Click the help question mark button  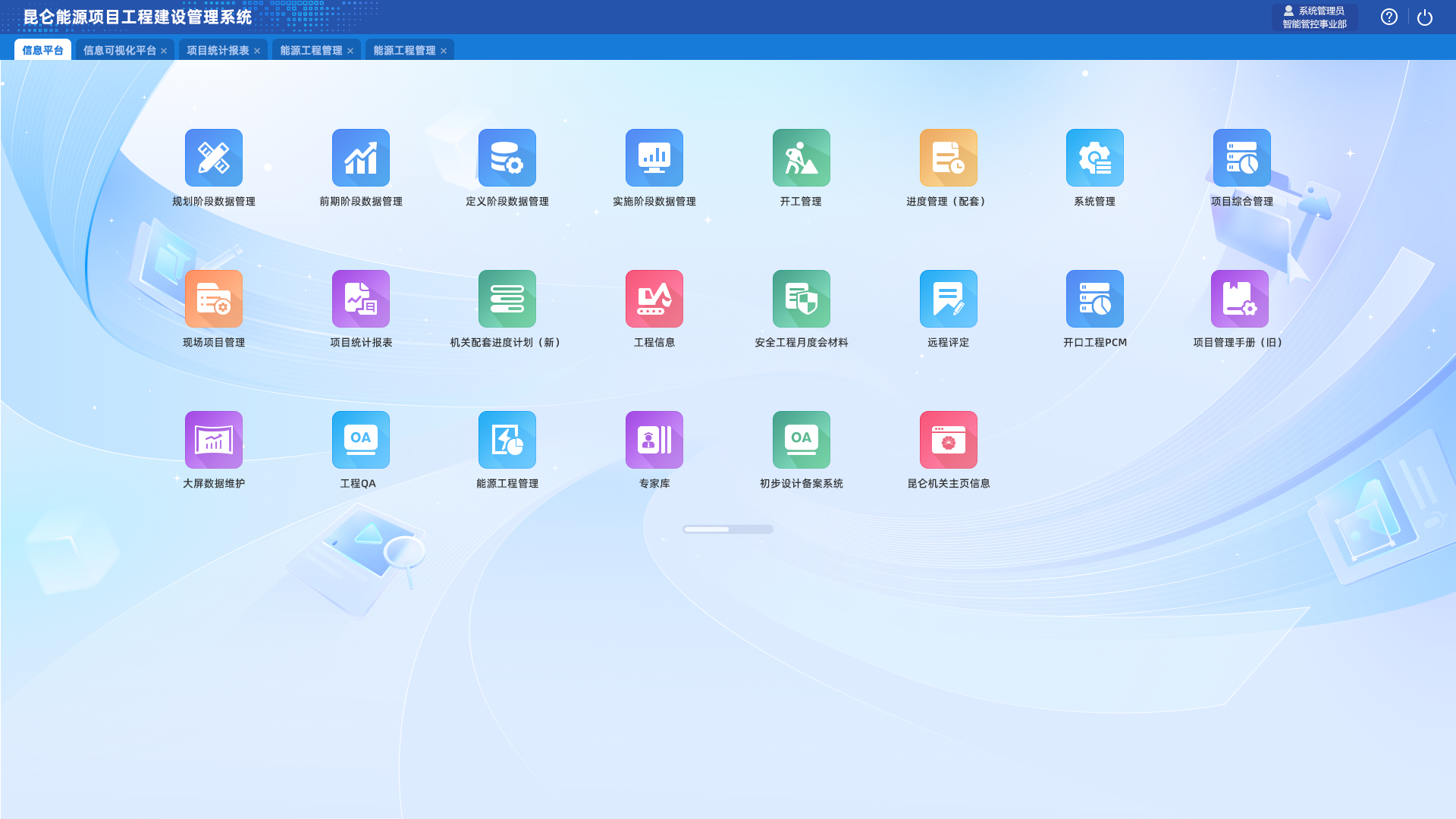1389,17
